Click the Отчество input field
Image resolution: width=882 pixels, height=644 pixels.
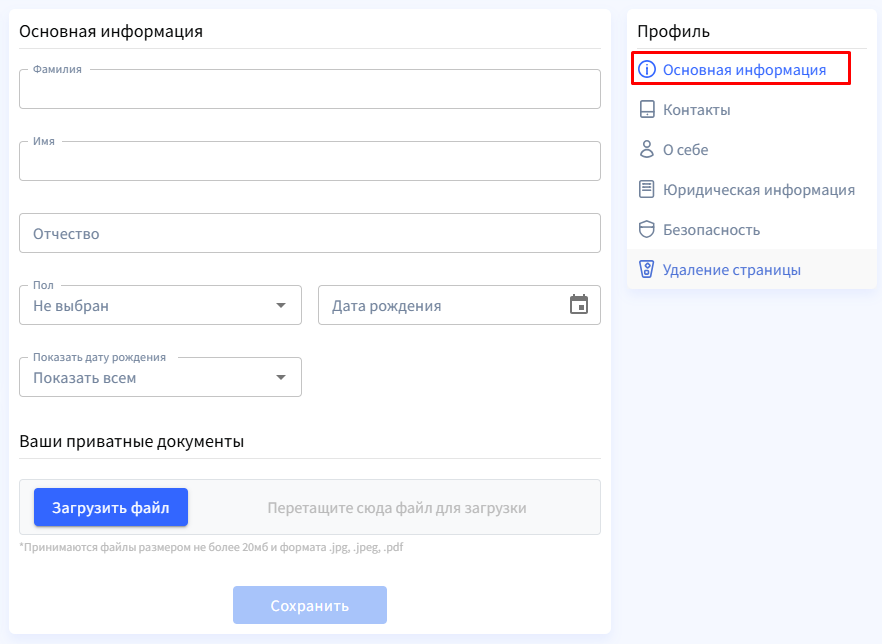tap(310, 233)
